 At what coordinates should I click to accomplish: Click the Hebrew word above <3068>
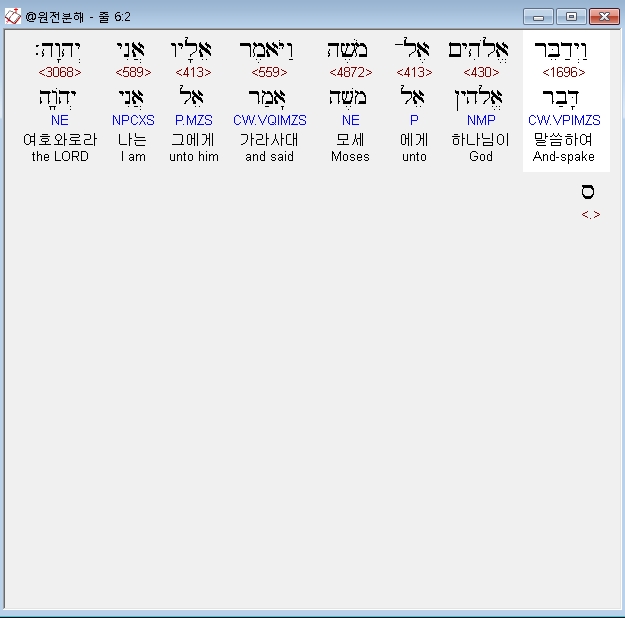tap(58, 50)
